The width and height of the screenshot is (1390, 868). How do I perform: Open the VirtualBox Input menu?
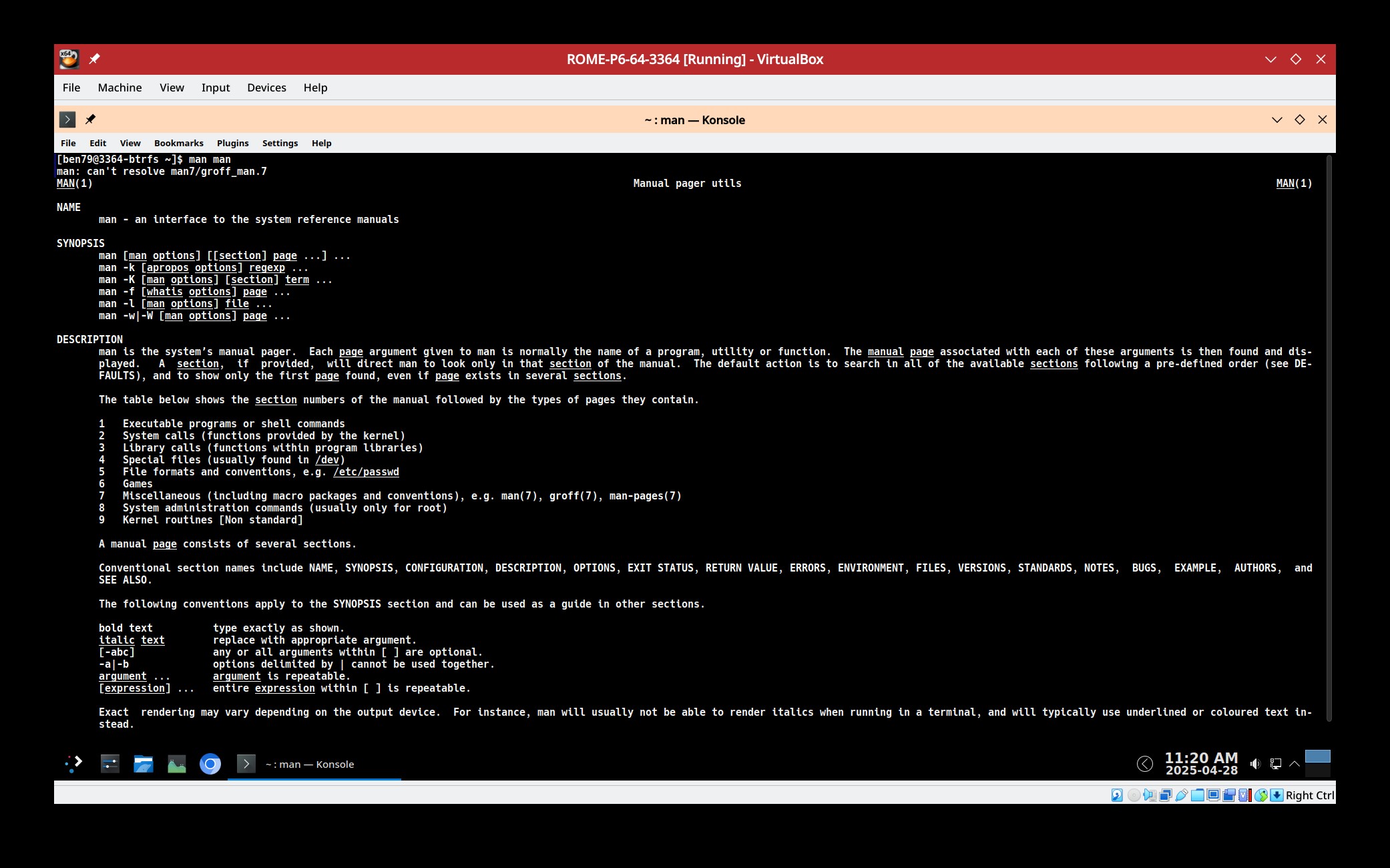click(x=216, y=87)
